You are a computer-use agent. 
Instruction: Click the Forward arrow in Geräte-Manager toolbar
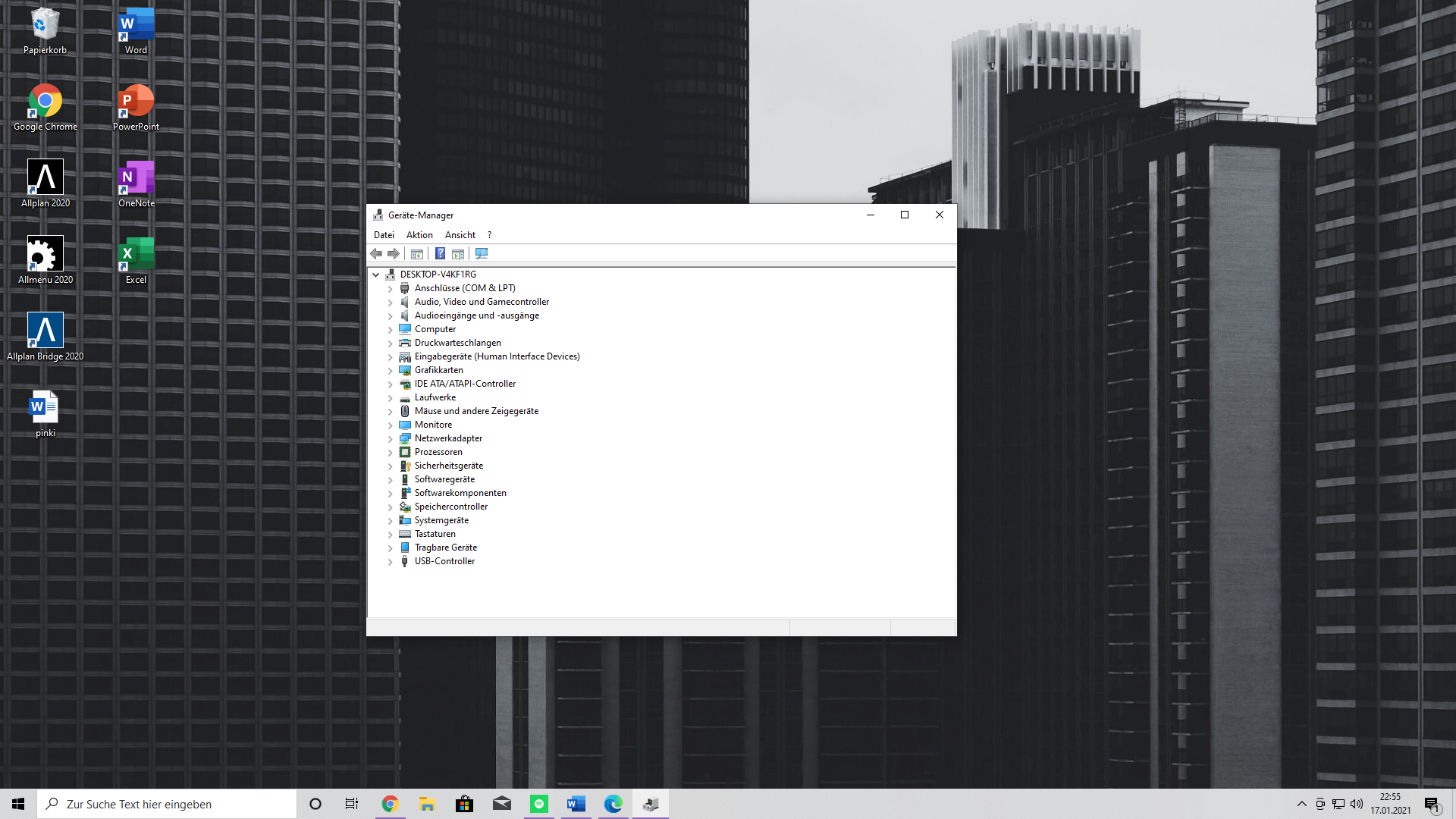click(x=394, y=254)
